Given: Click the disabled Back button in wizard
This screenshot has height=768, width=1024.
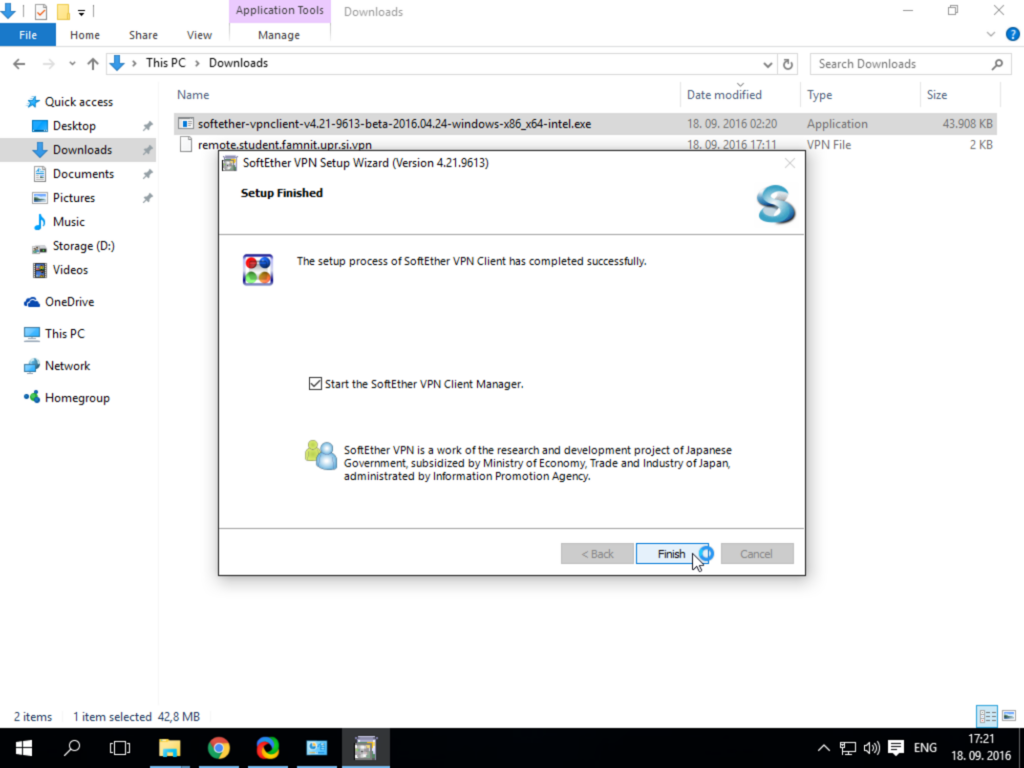Looking at the screenshot, I should (x=597, y=554).
